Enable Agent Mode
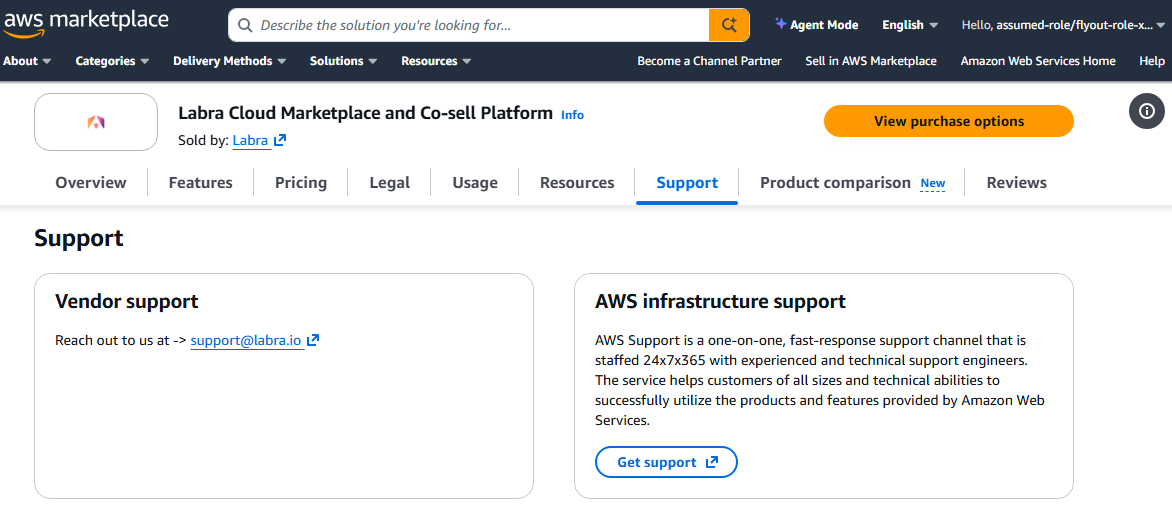The height and width of the screenshot is (518, 1172). click(x=816, y=25)
